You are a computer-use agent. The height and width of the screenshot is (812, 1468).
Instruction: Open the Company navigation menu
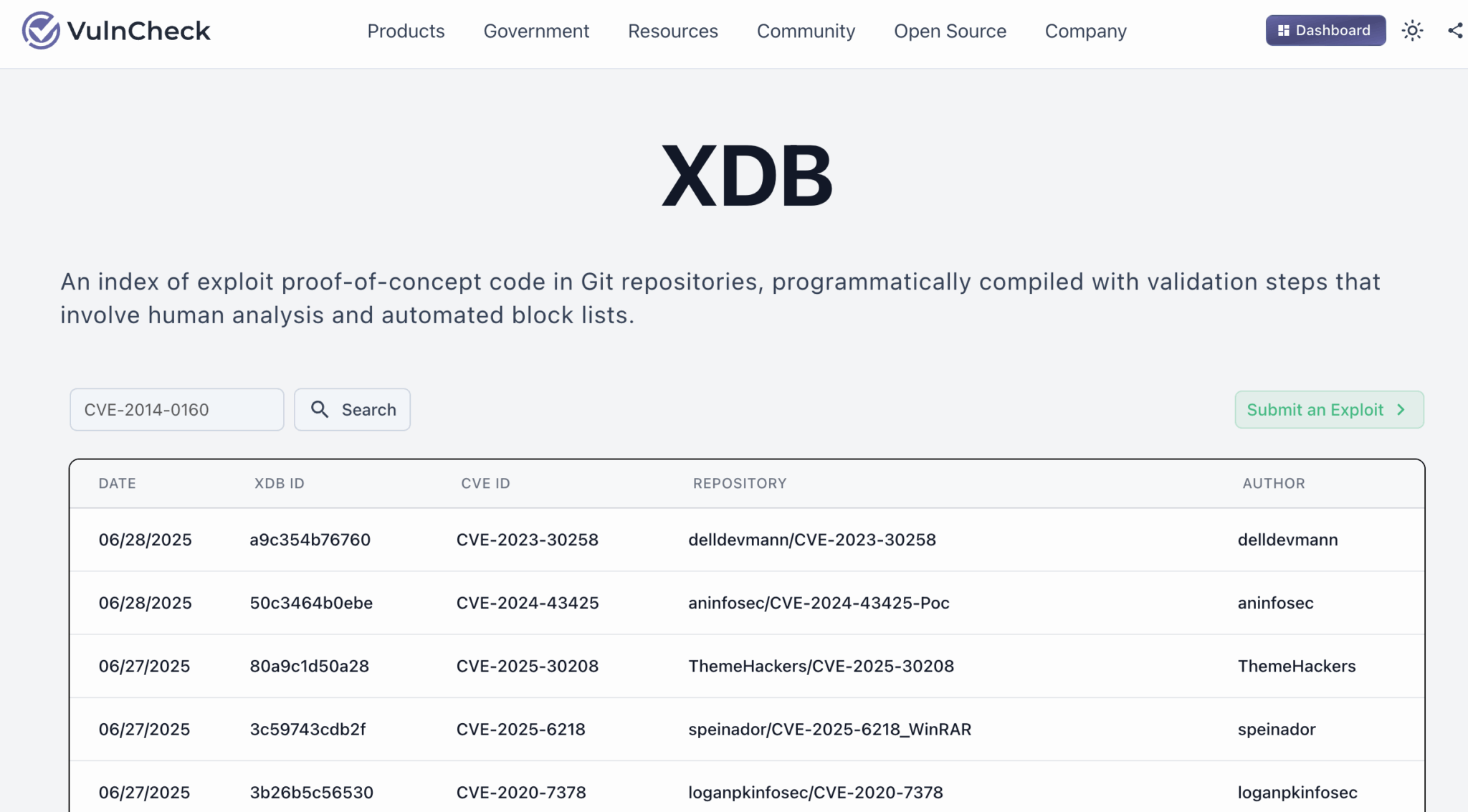(1085, 31)
